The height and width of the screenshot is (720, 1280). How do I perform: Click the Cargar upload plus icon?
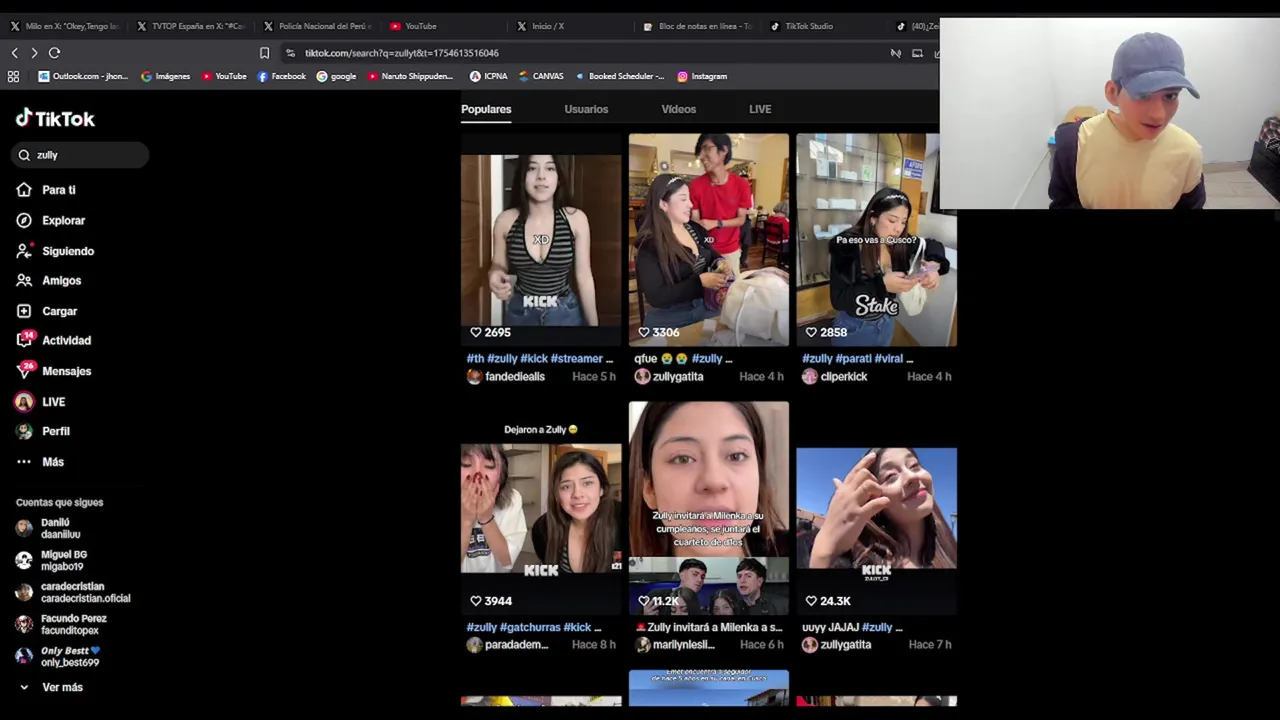click(24, 311)
